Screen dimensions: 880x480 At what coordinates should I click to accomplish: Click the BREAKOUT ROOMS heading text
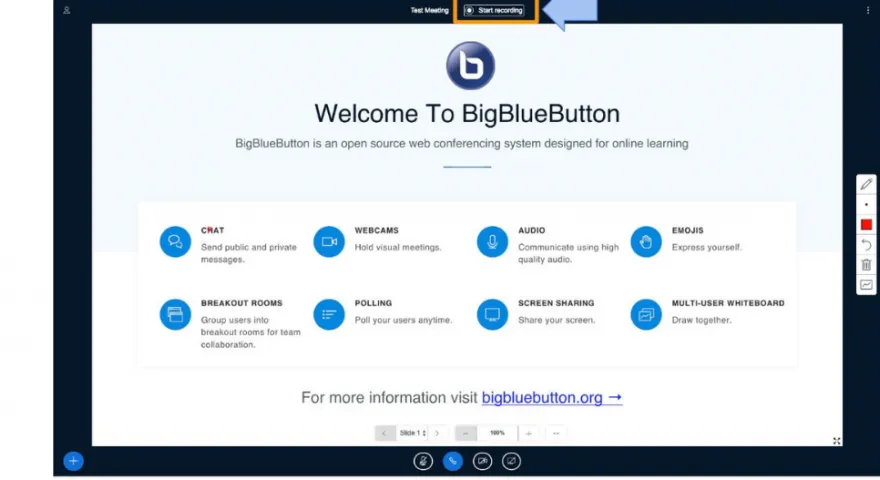pyautogui.click(x=242, y=303)
